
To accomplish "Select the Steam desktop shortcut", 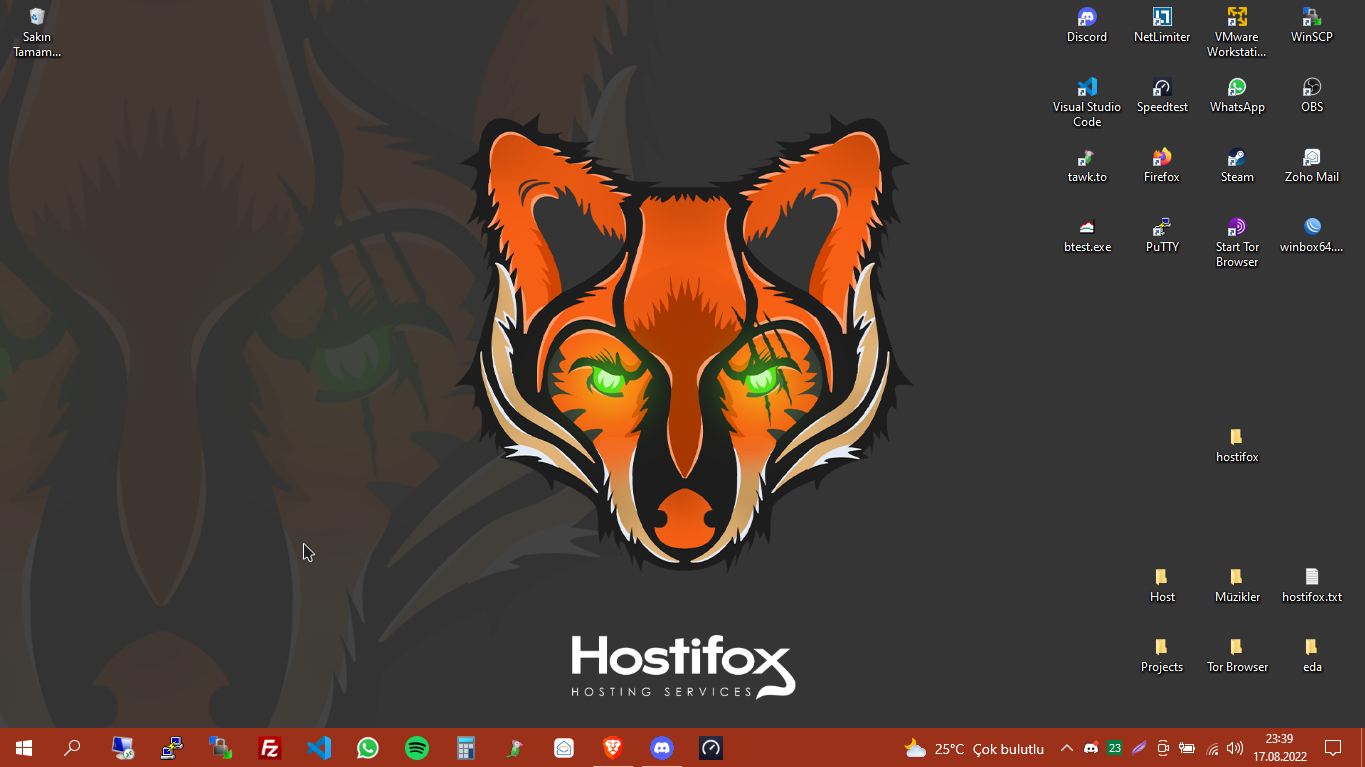I will pos(1237,166).
